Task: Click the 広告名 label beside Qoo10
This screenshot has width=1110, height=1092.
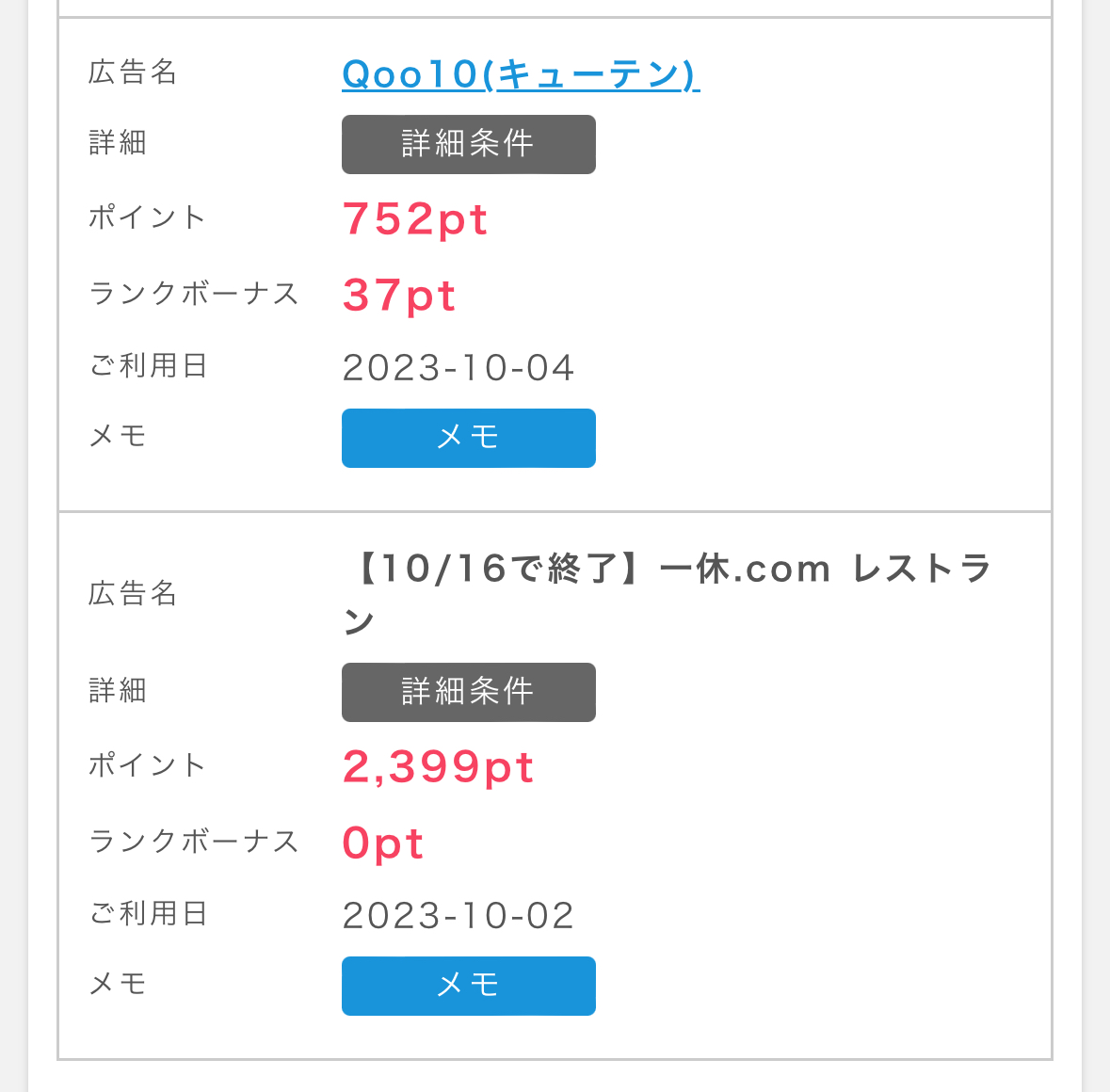Action: point(133,72)
